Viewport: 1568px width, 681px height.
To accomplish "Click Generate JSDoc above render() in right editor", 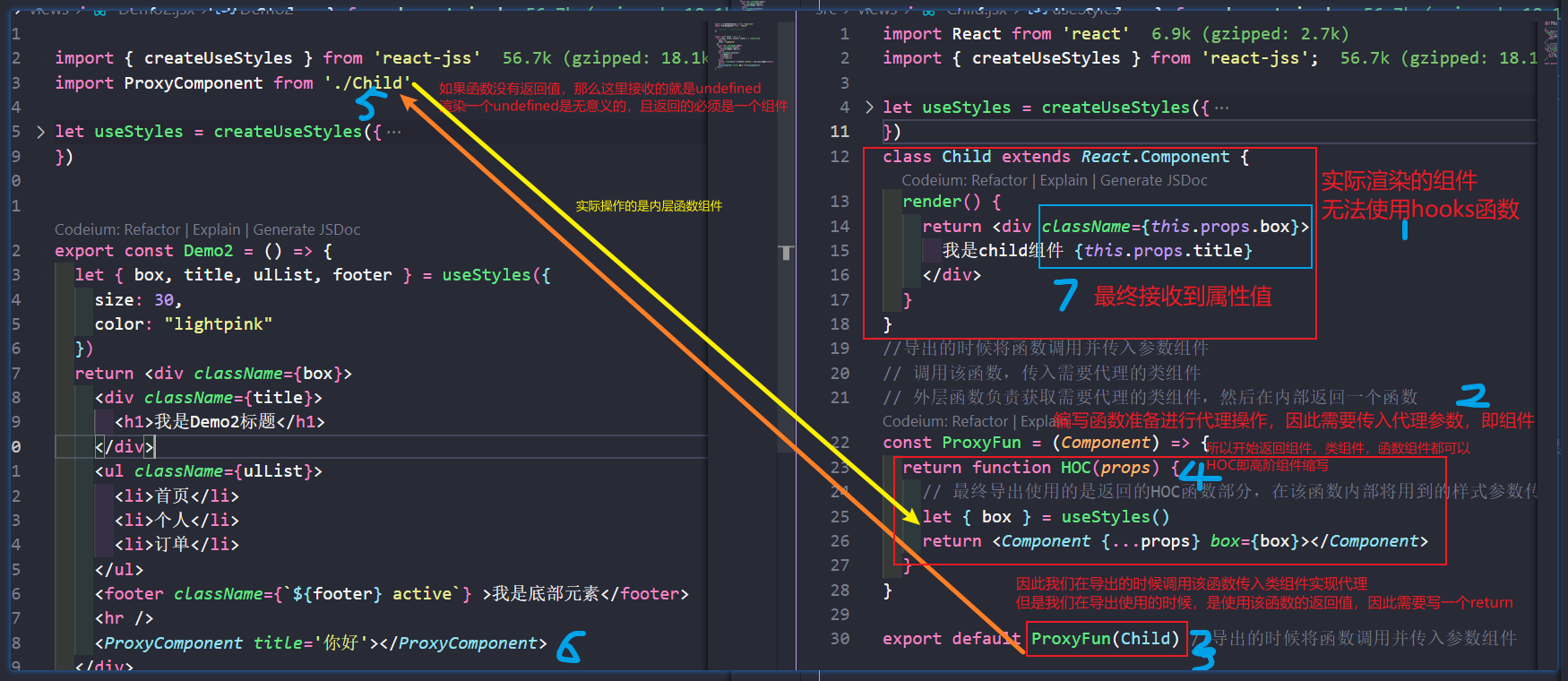I will click(1154, 180).
